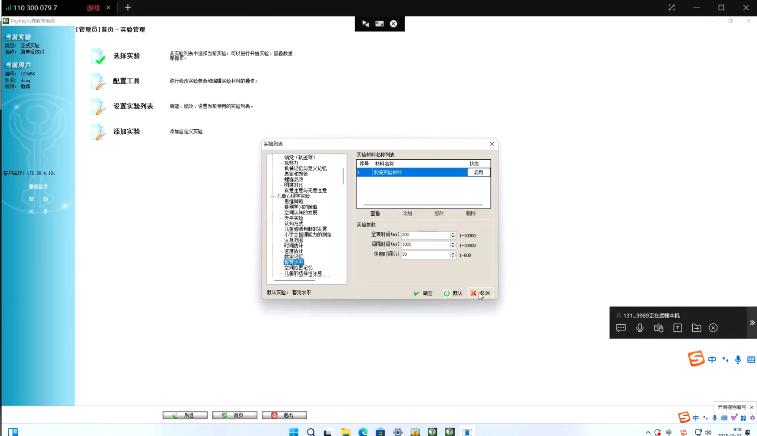Toggle the 启用 status of selected material row

478,172
